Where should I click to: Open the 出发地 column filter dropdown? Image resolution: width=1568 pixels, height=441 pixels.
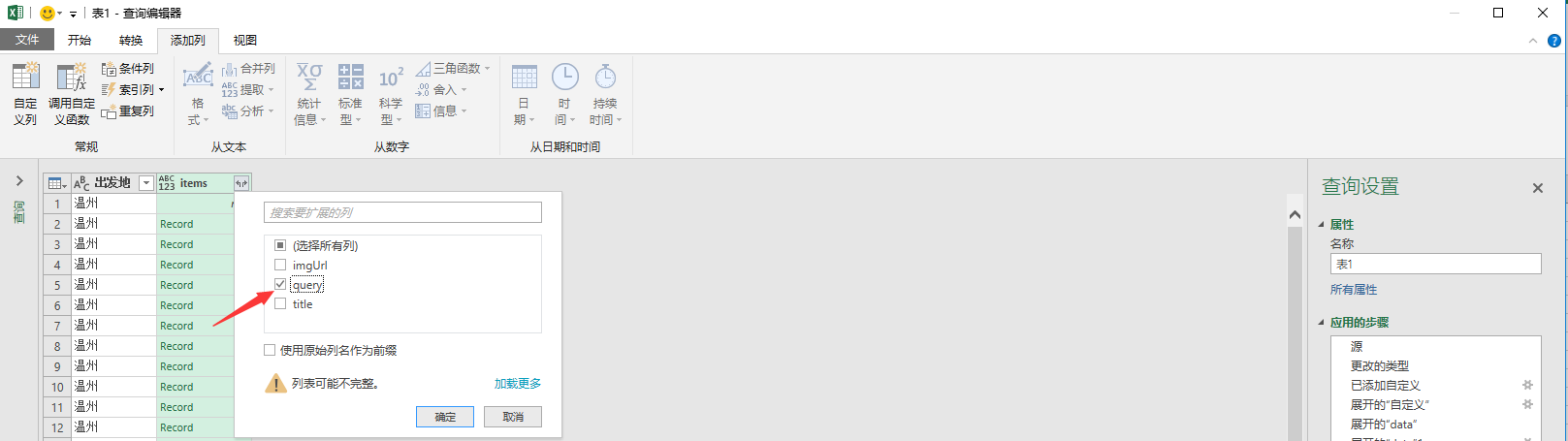click(x=146, y=183)
